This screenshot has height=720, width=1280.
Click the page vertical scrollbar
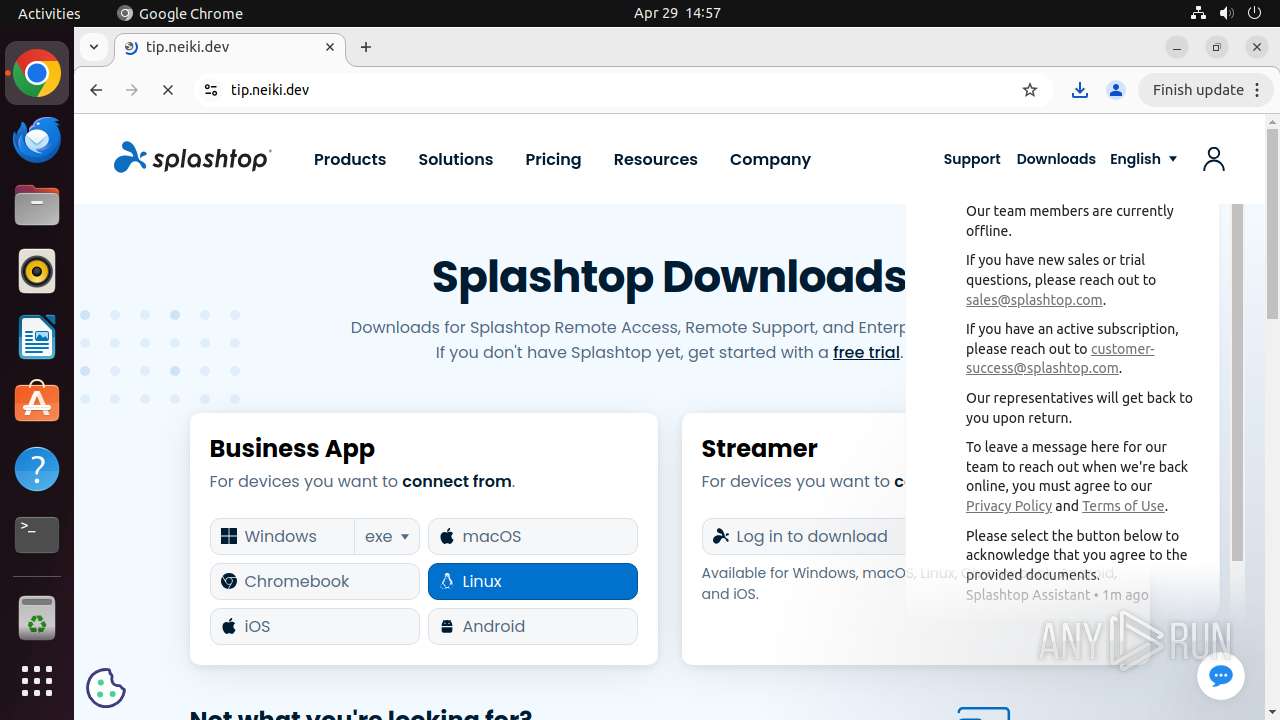(1272, 225)
